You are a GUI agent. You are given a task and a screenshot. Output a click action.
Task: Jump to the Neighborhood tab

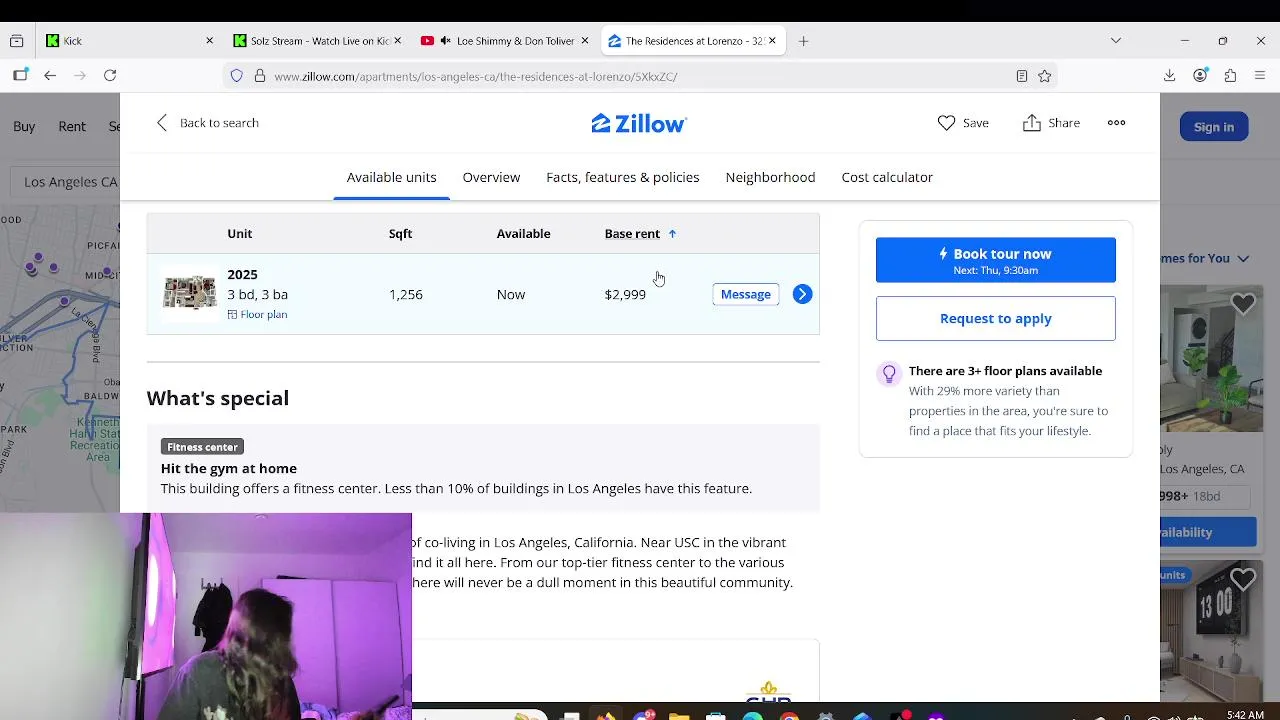pyautogui.click(x=770, y=177)
